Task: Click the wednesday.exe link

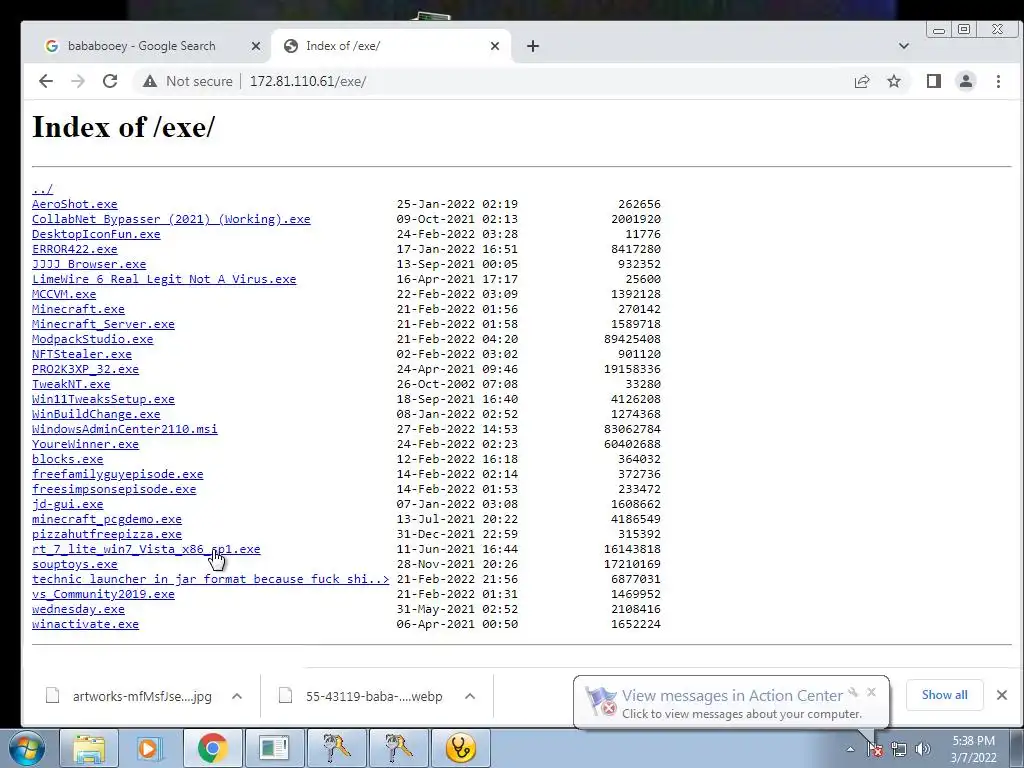Action: 78,610
